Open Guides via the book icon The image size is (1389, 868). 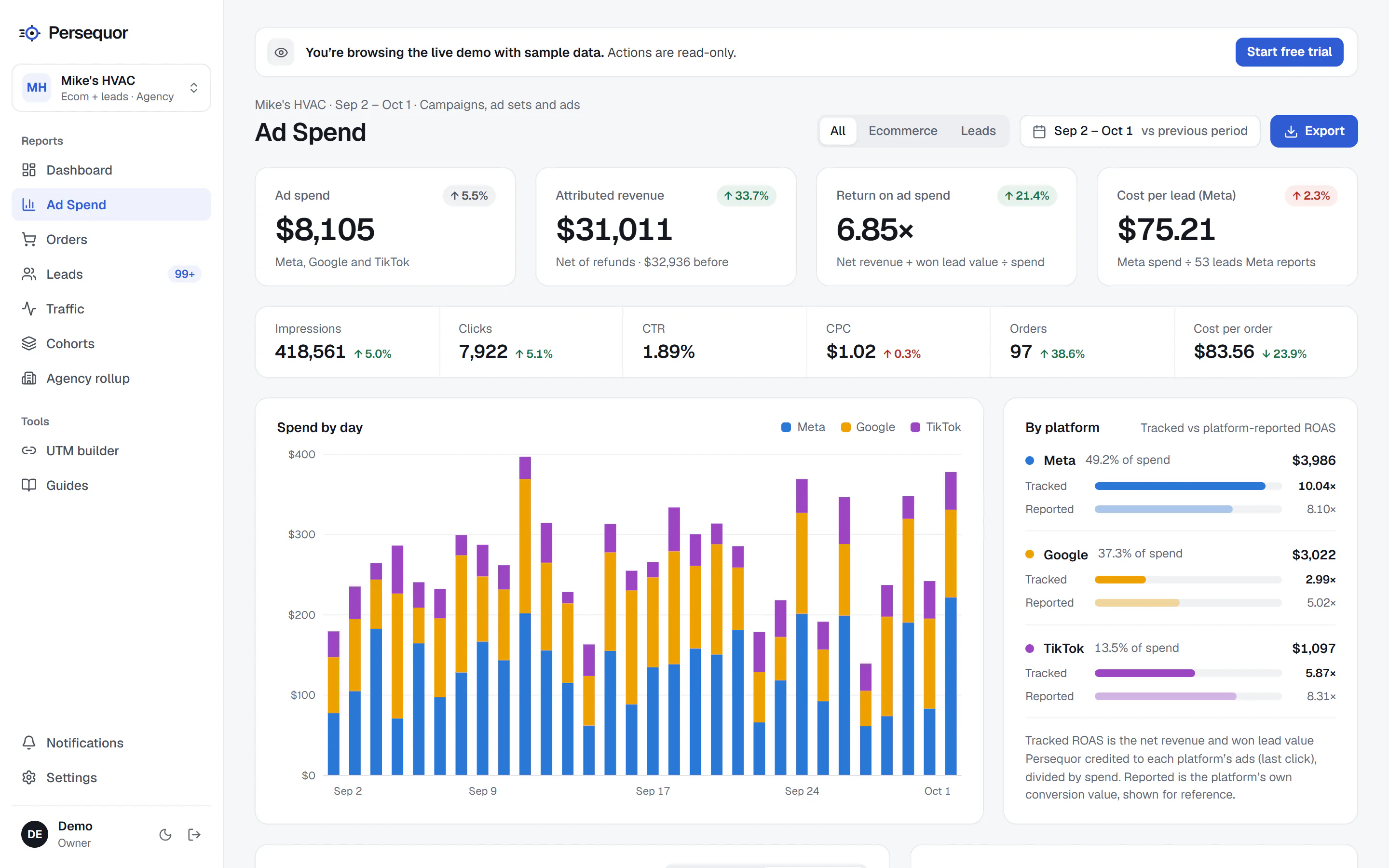[29, 485]
